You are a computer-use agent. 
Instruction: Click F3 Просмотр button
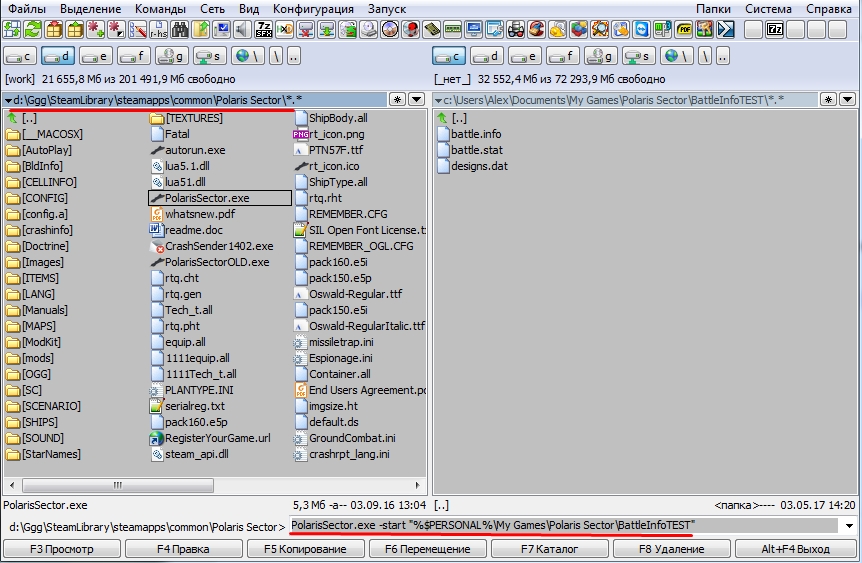[x=62, y=549]
